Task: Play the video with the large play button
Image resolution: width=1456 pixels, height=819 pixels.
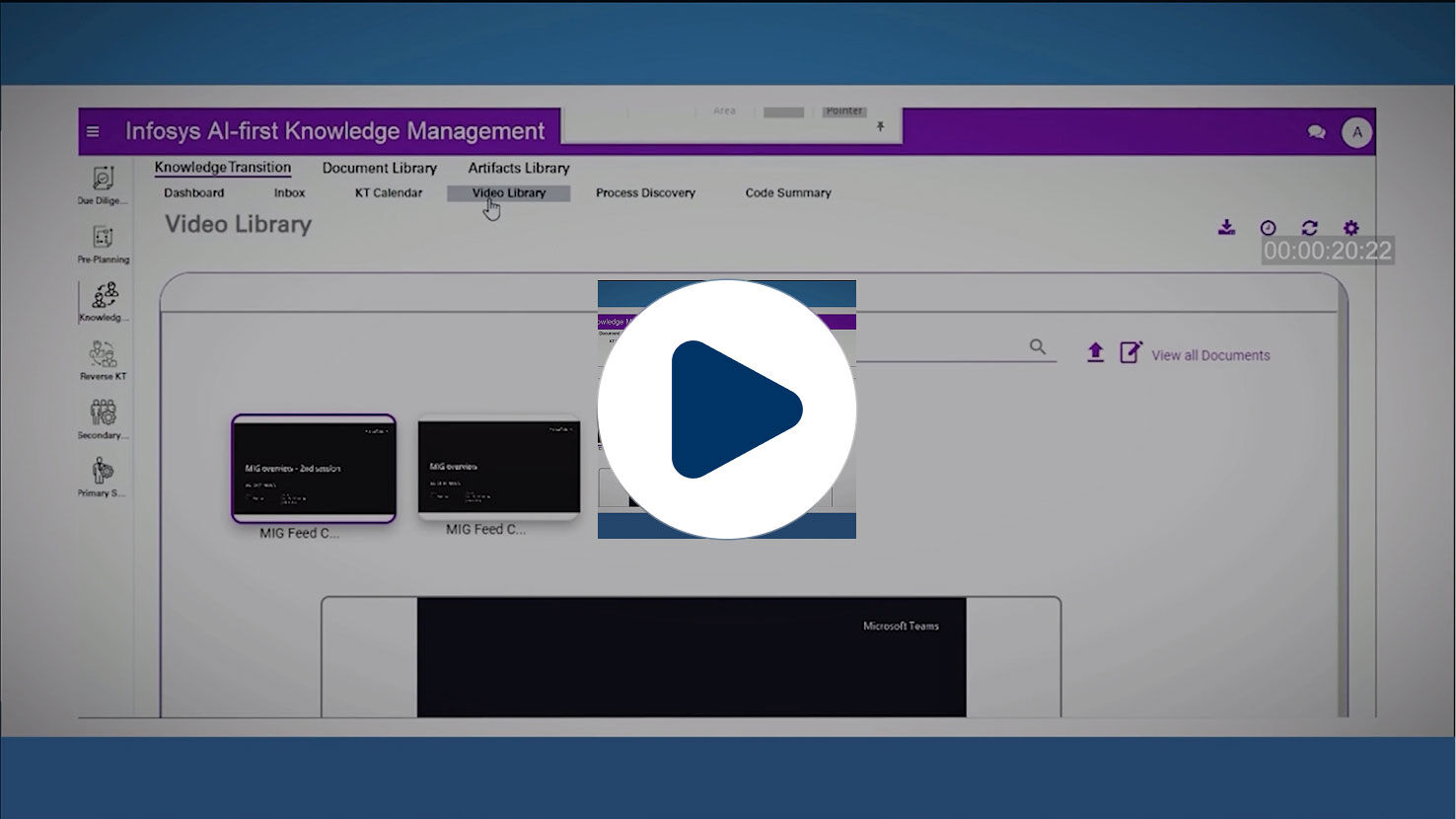Action: [727, 409]
